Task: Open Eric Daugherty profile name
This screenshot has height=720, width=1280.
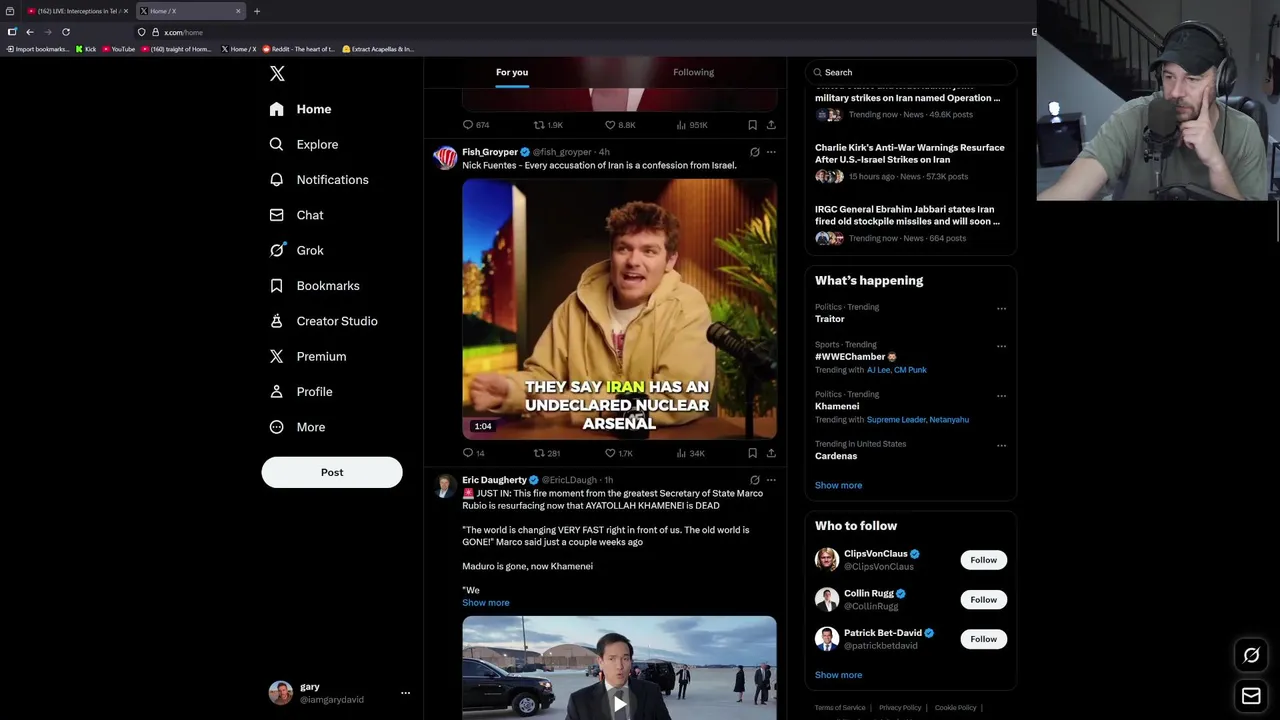Action: [x=494, y=480]
